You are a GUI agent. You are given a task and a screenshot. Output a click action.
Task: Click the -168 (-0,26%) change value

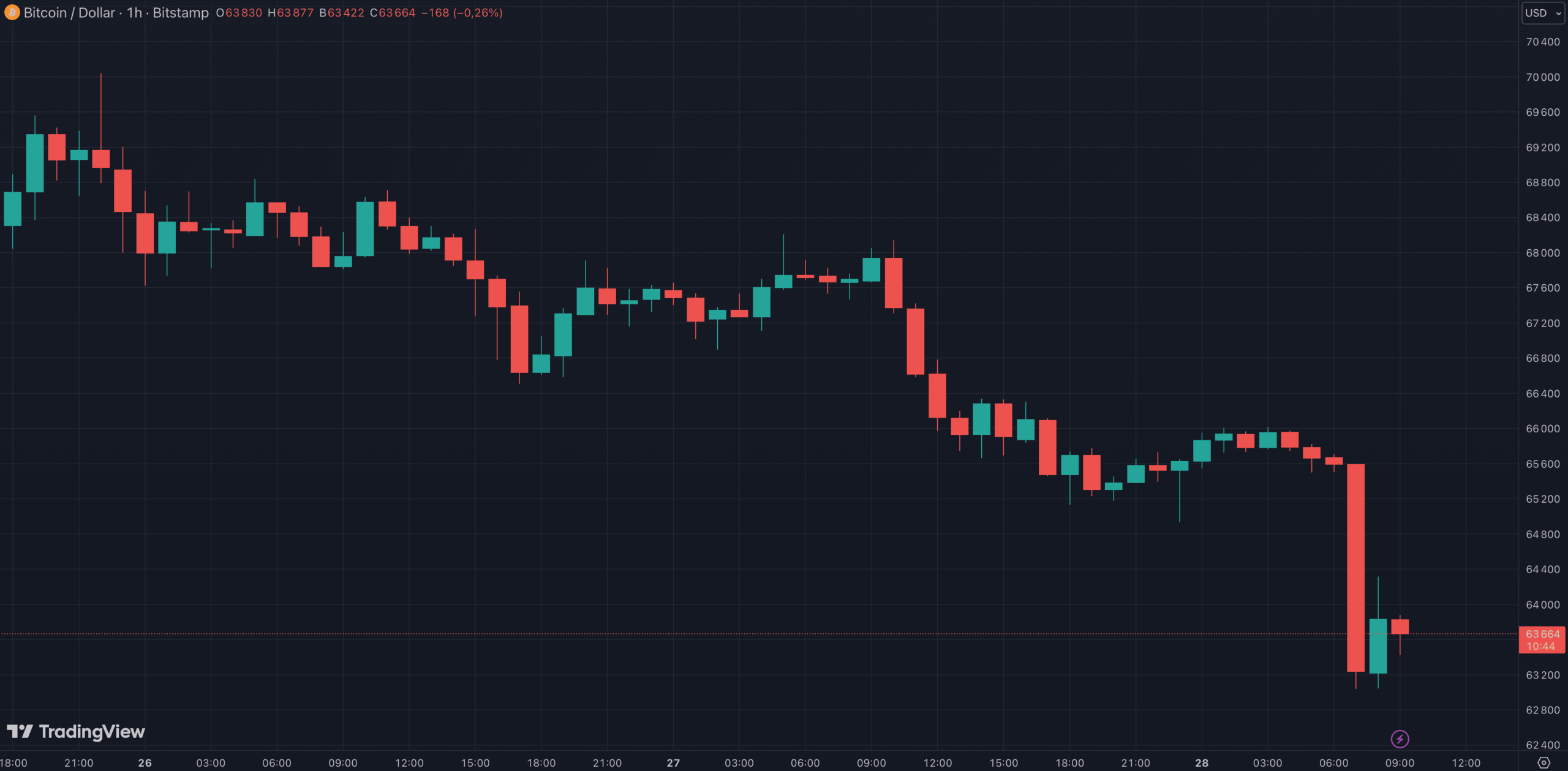(x=462, y=13)
